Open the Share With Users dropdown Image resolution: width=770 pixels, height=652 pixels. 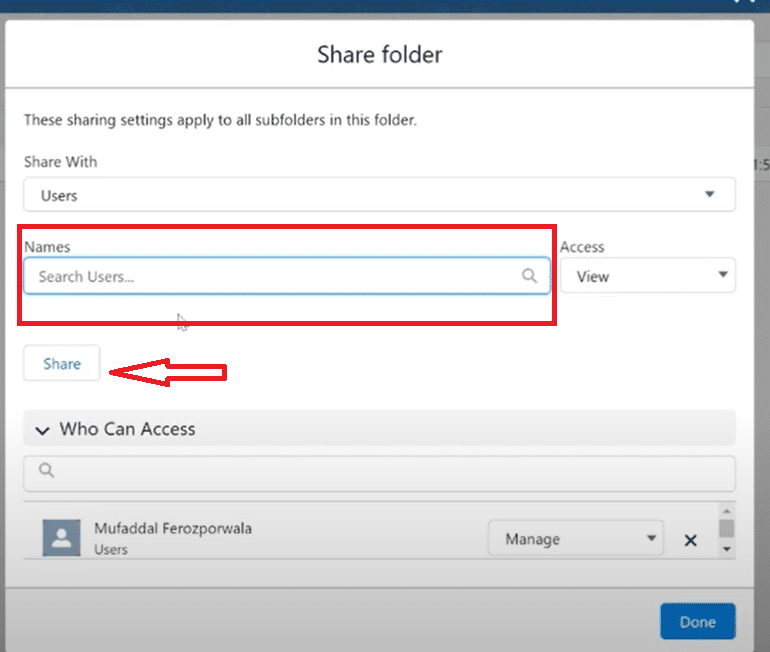click(379, 194)
